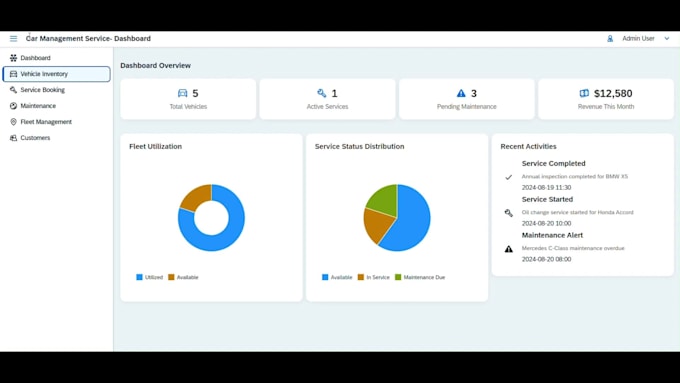Select Vehicle Inventory in the sidebar
680x383 pixels.
click(56, 74)
